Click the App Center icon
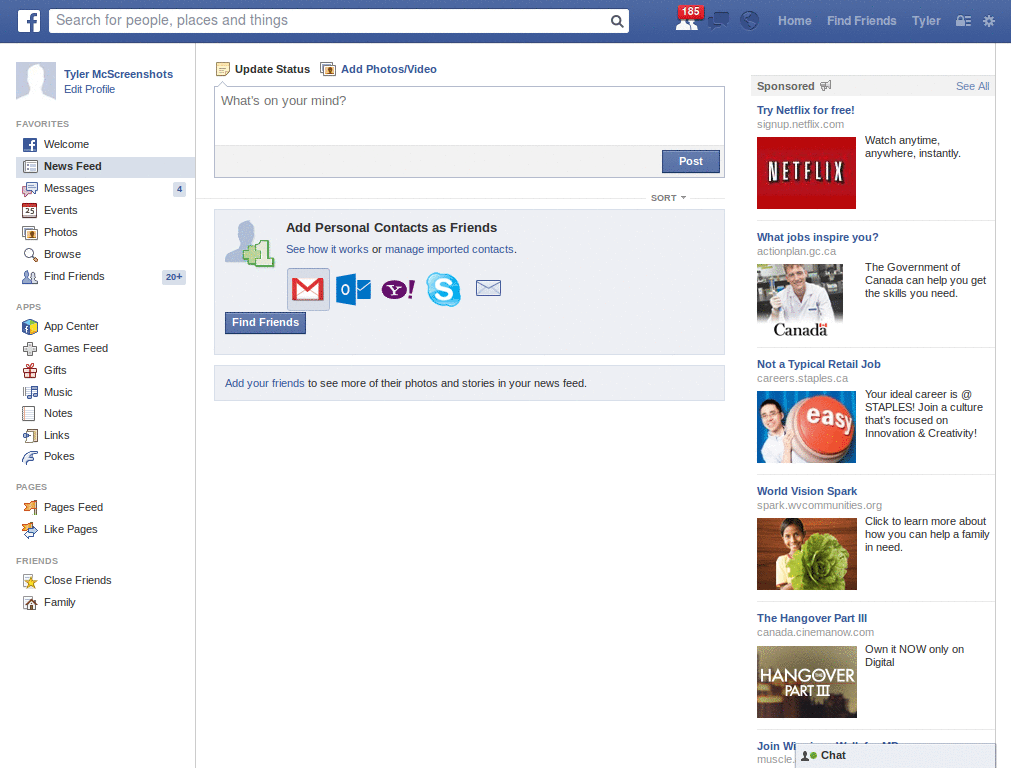 pyautogui.click(x=30, y=327)
